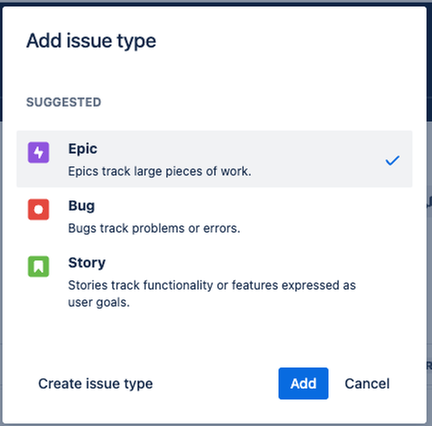432x426 pixels.
Task: Select the Epic issue type title
Action: pyautogui.click(x=83, y=149)
